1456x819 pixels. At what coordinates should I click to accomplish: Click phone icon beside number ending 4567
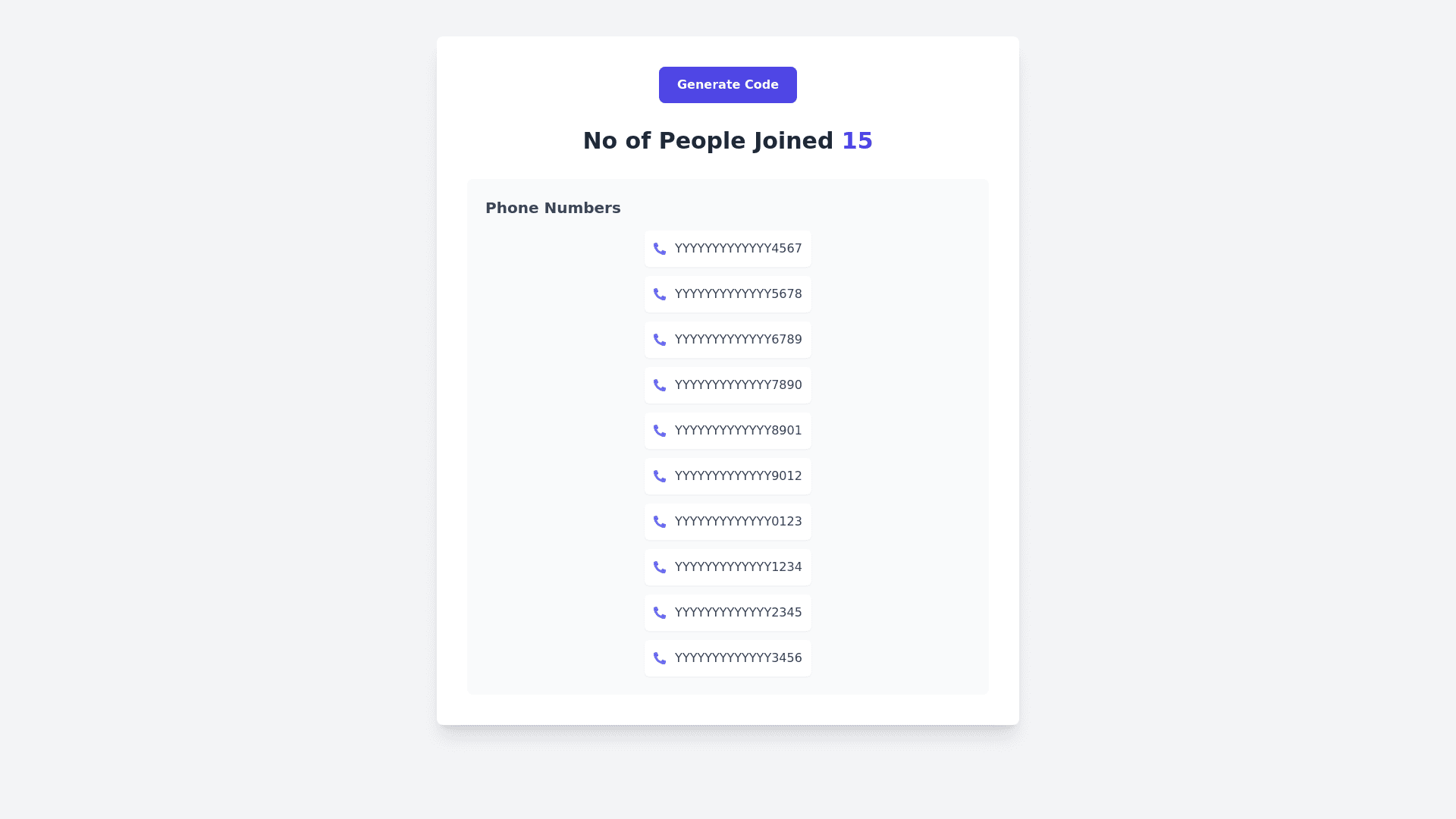[x=660, y=249]
